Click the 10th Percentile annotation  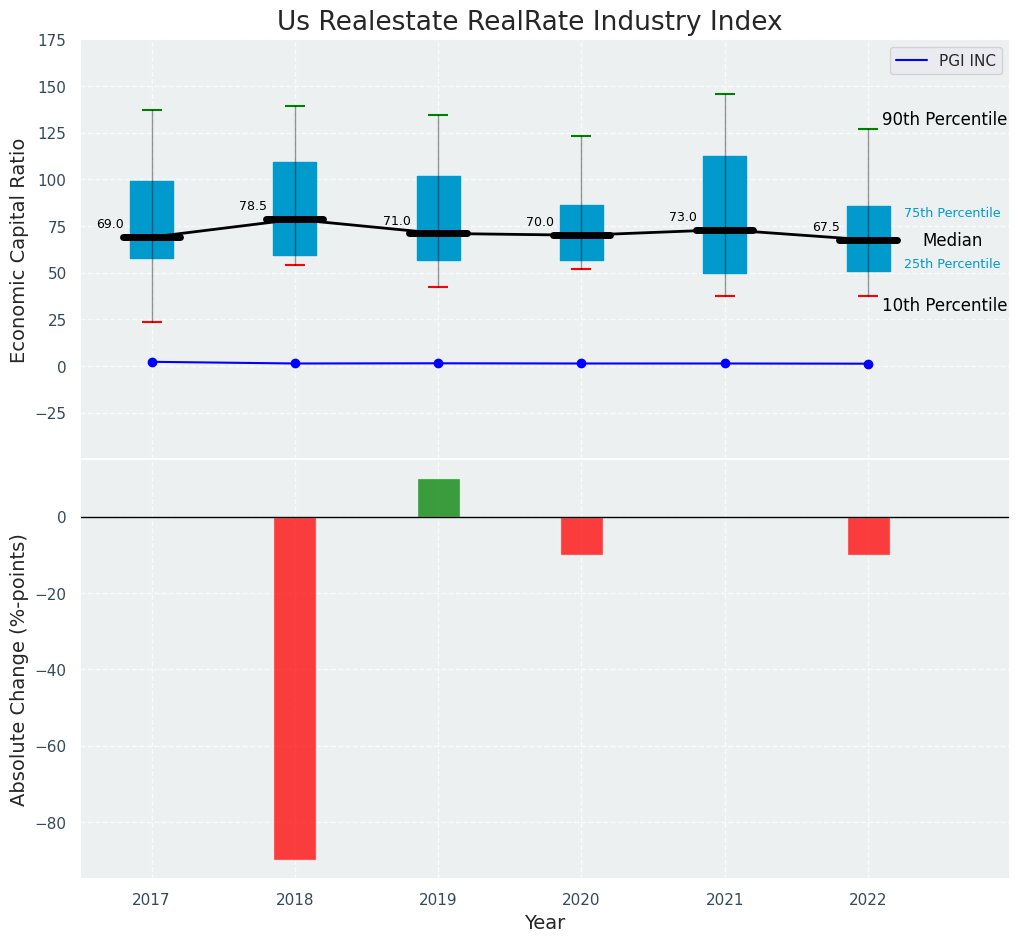[x=944, y=305]
